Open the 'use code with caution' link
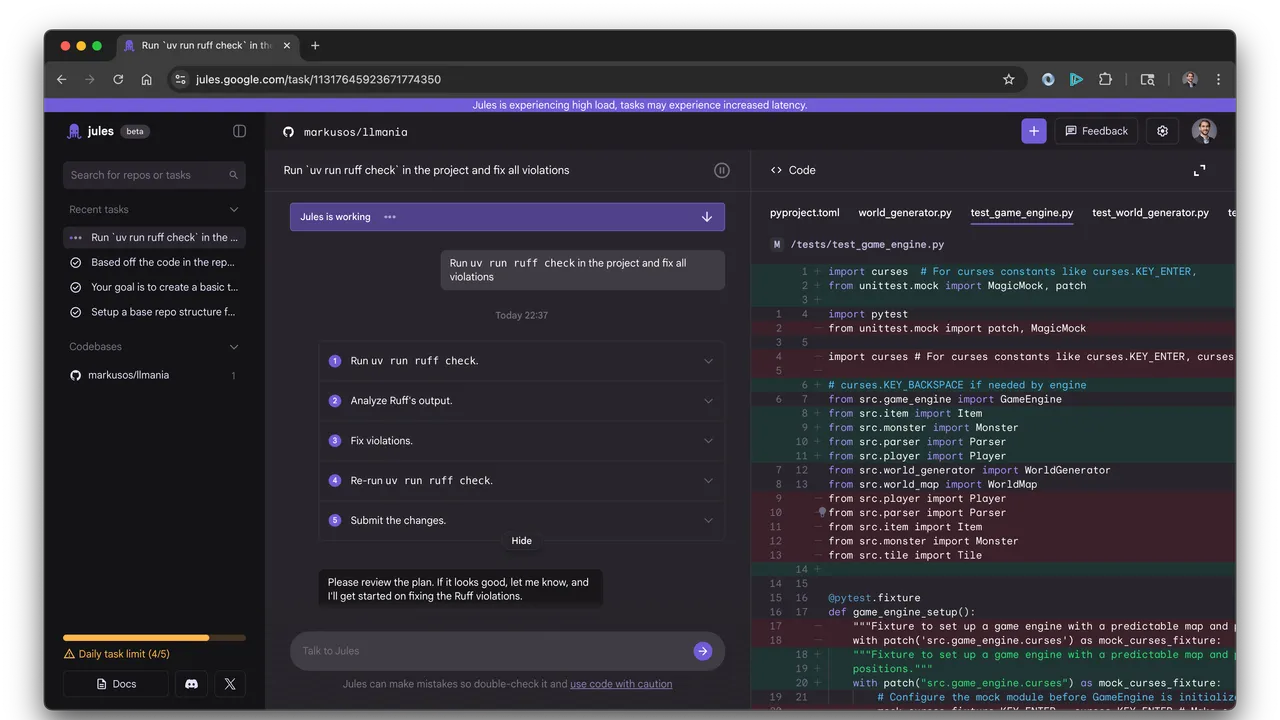Image resolution: width=1280 pixels, height=720 pixels. pos(621,684)
